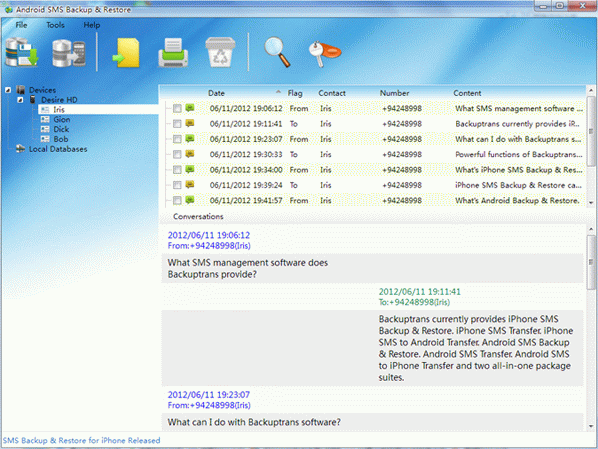
Task: Click the Print messages printer icon
Action: (x=173, y=53)
